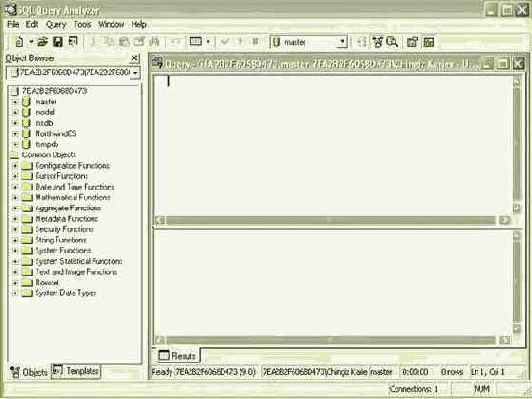Screen dimensions: 532x399
Task: Click the 'Ln 1, Col 1' status text
Action: [488, 372]
